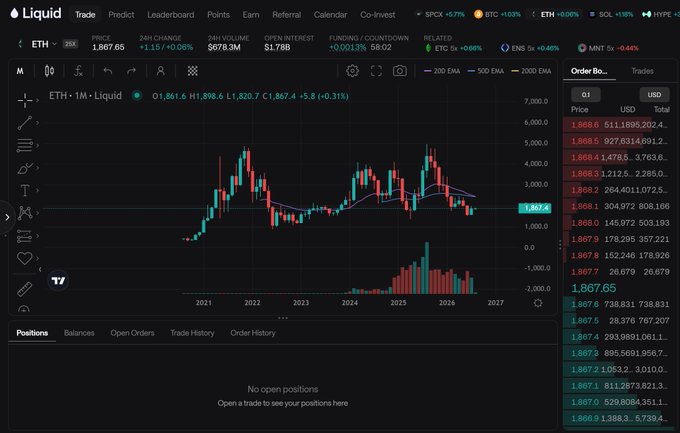
Task: Open the Co-Invest page
Action: click(x=377, y=14)
